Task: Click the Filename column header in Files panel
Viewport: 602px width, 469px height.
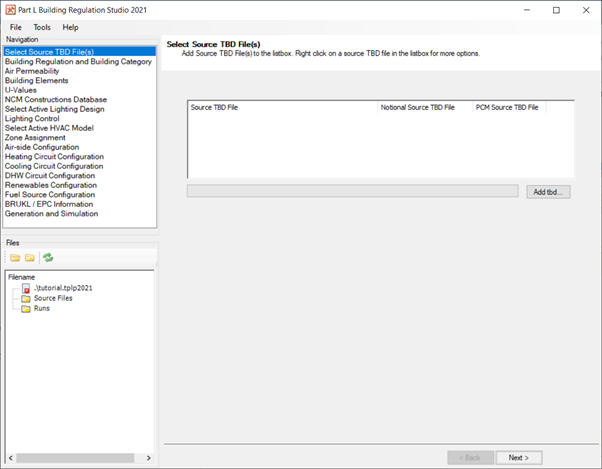Action: pos(22,277)
